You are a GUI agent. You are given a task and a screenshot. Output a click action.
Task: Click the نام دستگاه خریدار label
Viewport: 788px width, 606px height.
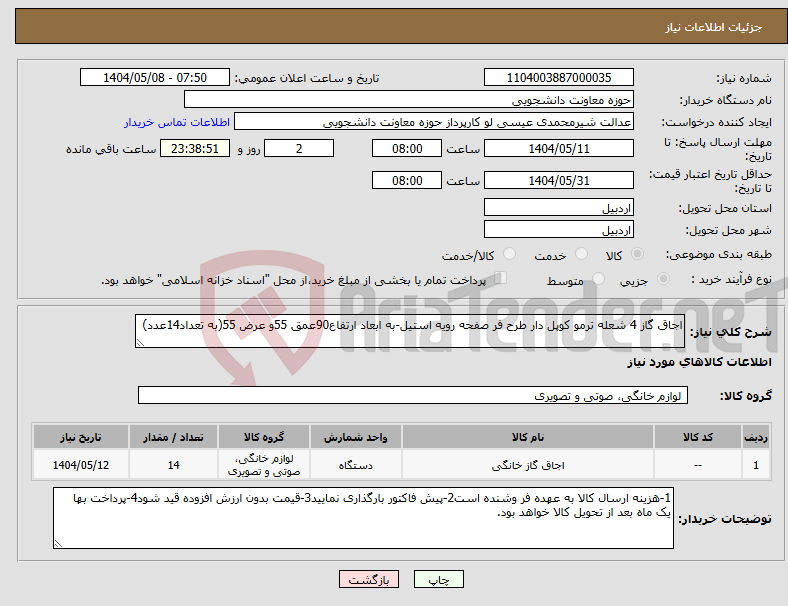[726, 100]
